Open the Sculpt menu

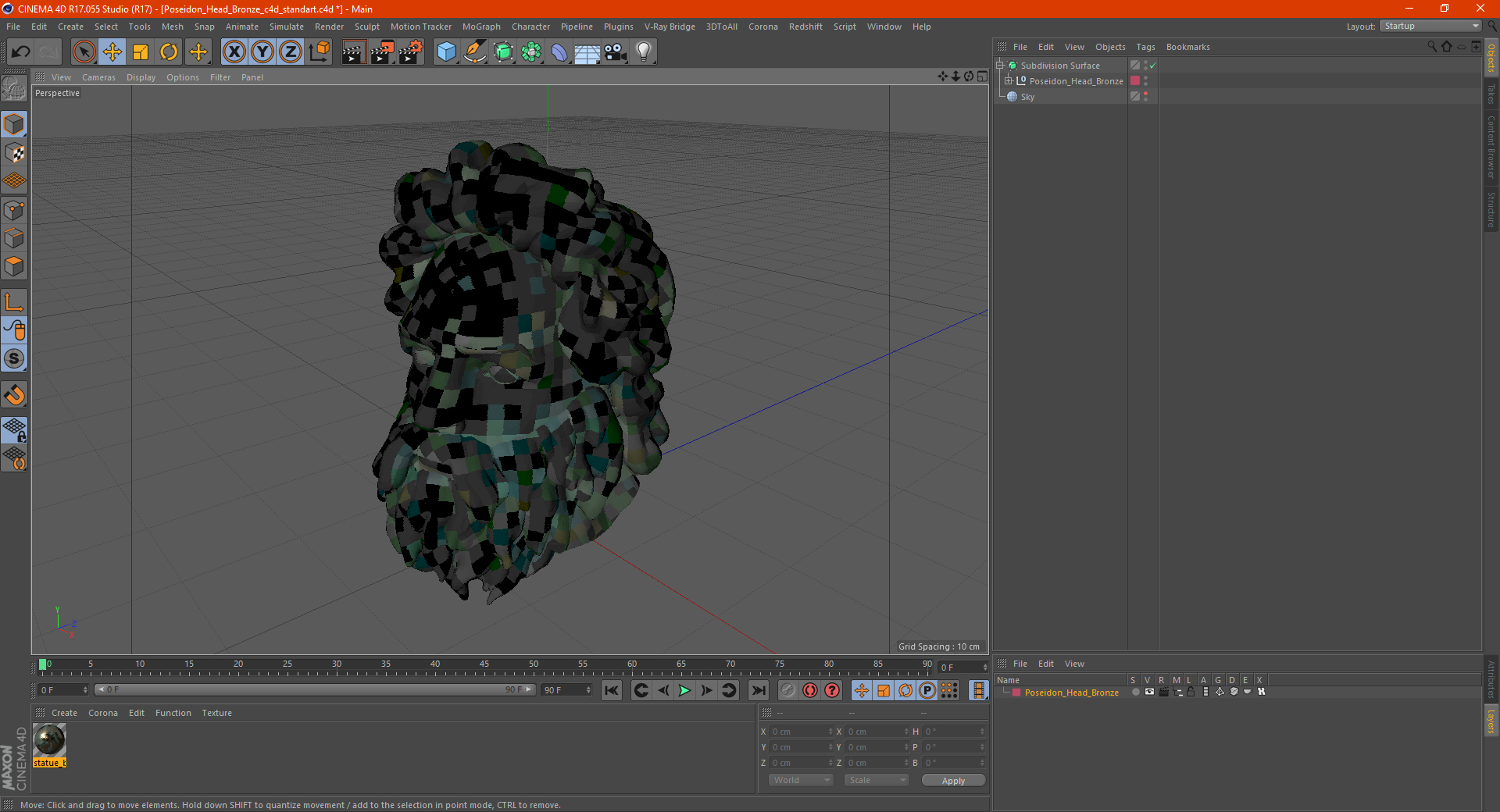coord(366,27)
